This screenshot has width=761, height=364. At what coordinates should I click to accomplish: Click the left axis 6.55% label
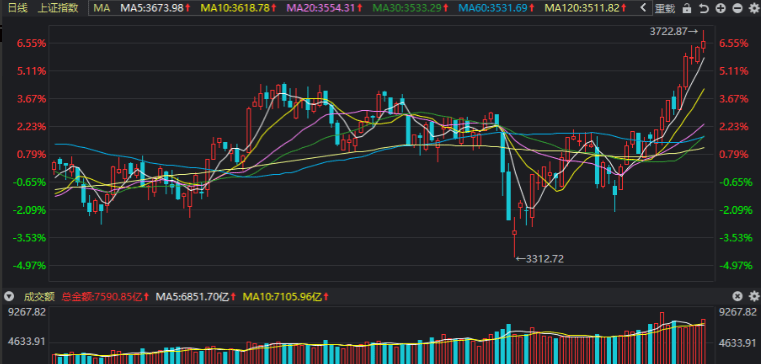click(32, 43)
